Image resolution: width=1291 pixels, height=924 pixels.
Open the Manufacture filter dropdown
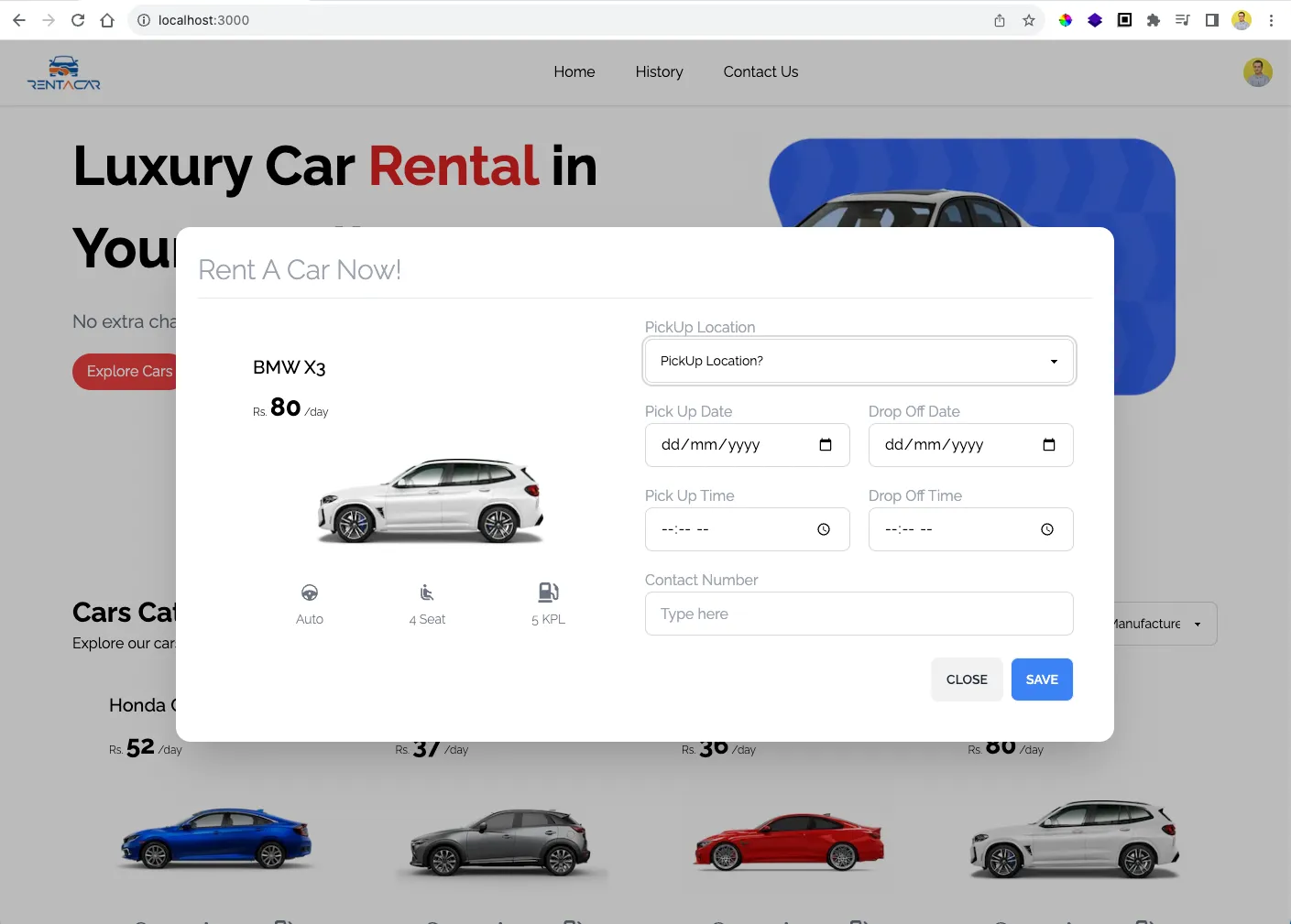[1165, 624]
